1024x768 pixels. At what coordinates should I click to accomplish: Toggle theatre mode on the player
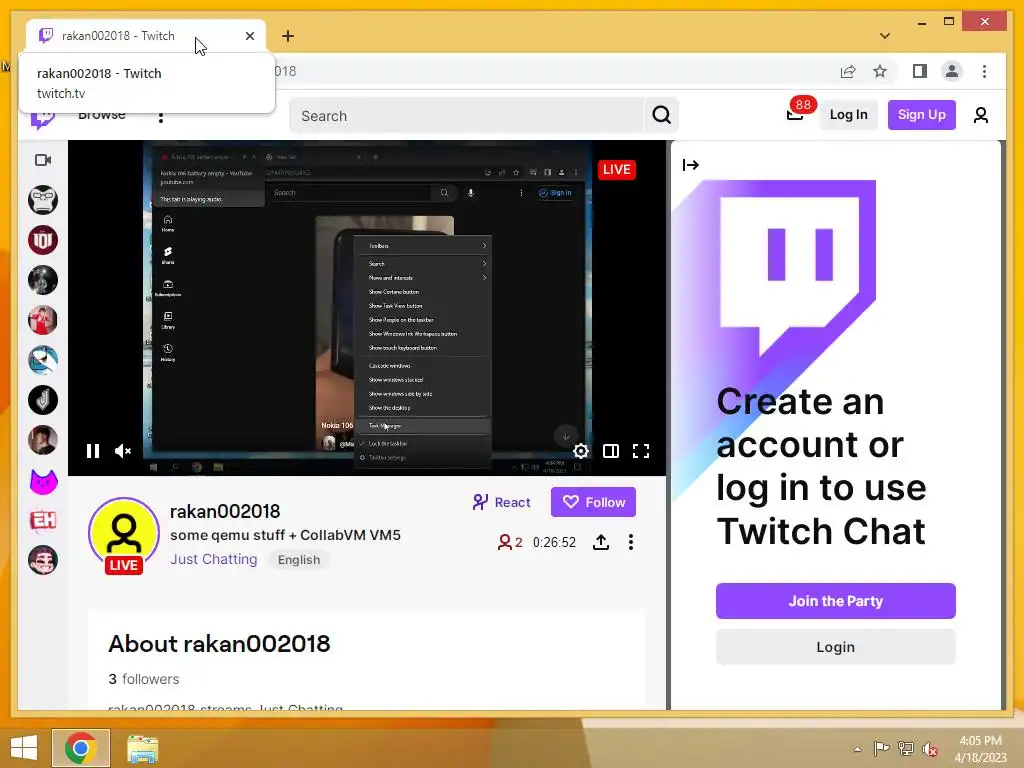[611, 451]
